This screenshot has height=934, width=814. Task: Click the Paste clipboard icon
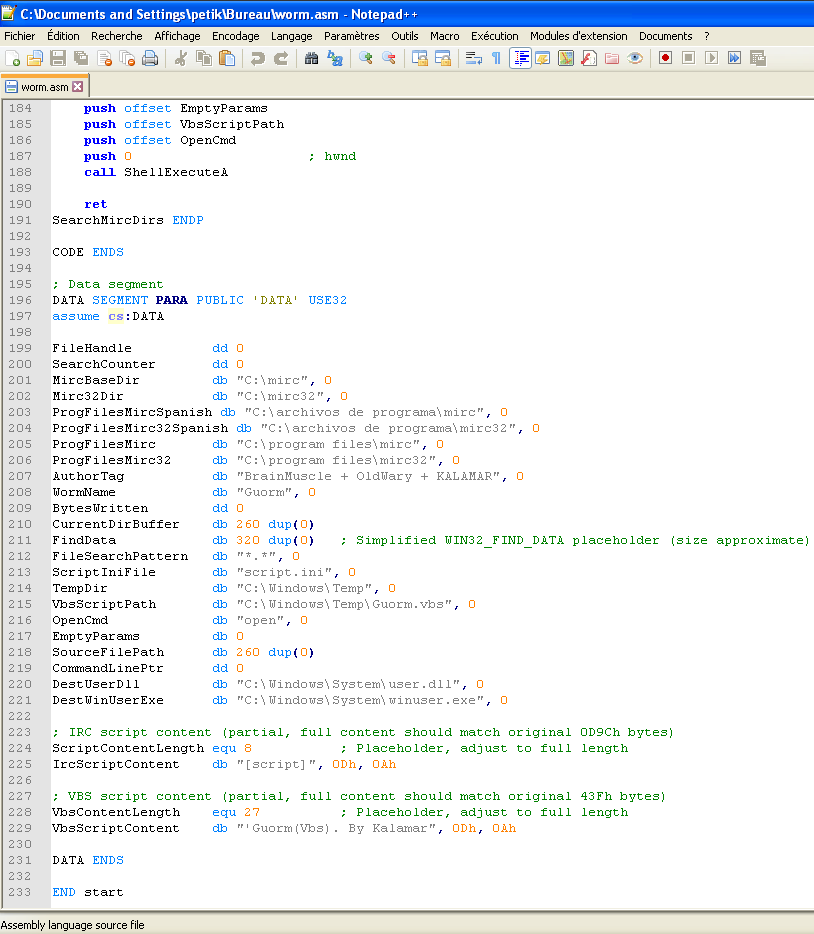[x=227, y=58]
